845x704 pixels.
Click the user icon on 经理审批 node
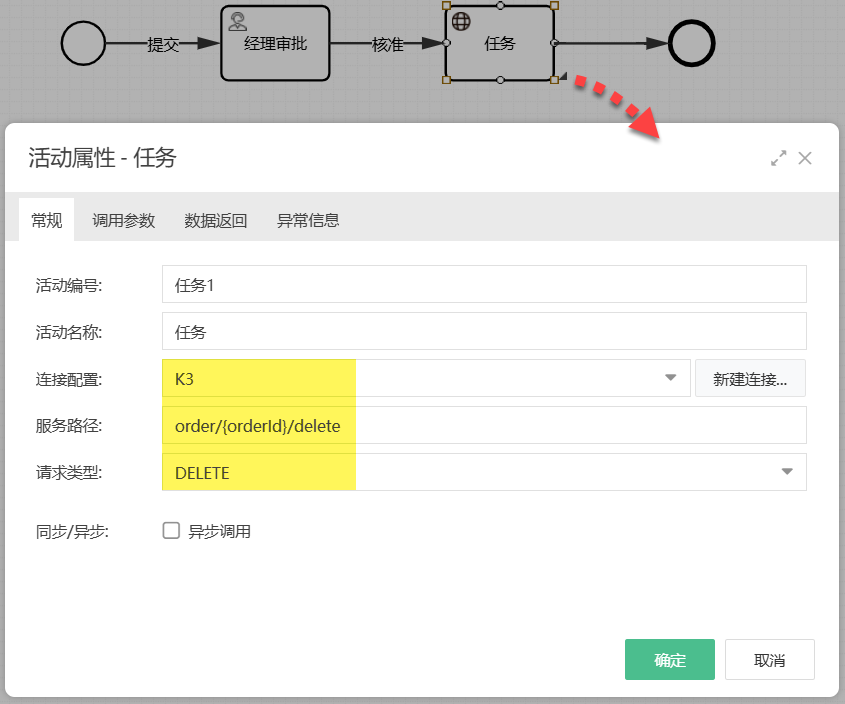click(x=239, y=21)
